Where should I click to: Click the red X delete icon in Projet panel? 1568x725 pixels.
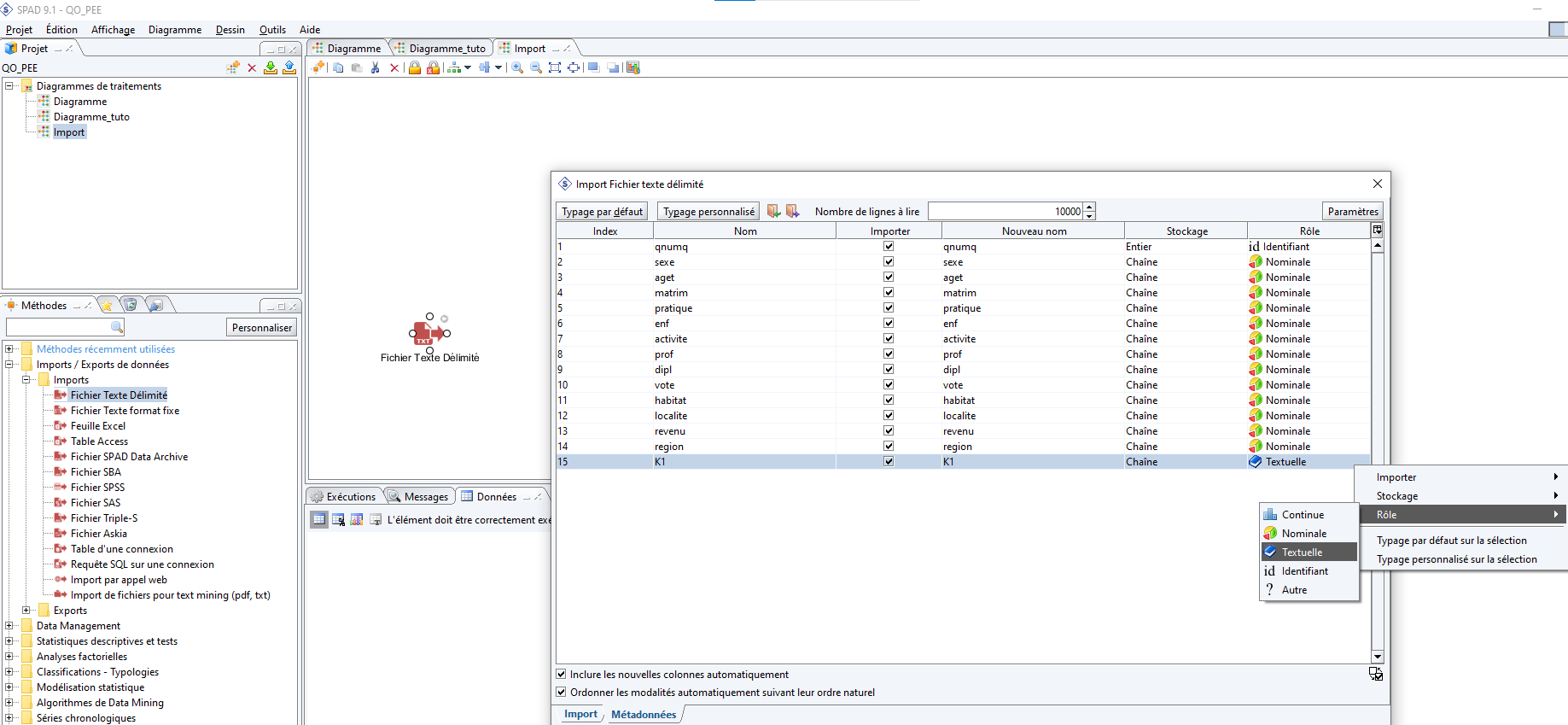pyautogui.click(x=252, y=67)
